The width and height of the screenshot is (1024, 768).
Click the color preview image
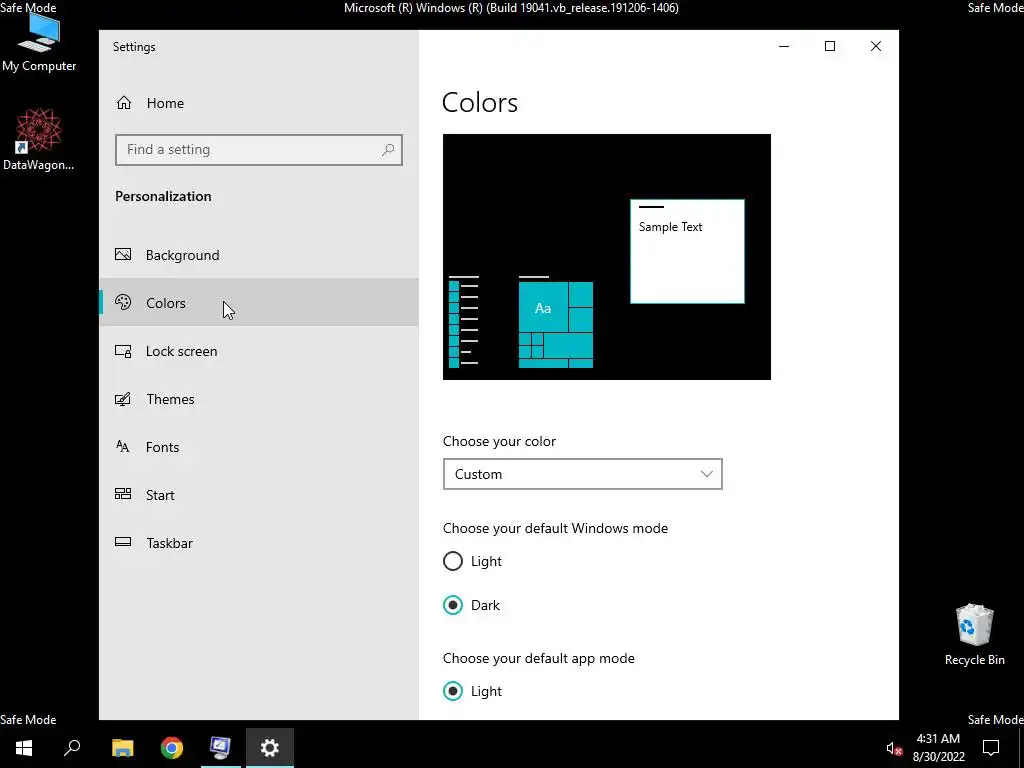(607, 257)
